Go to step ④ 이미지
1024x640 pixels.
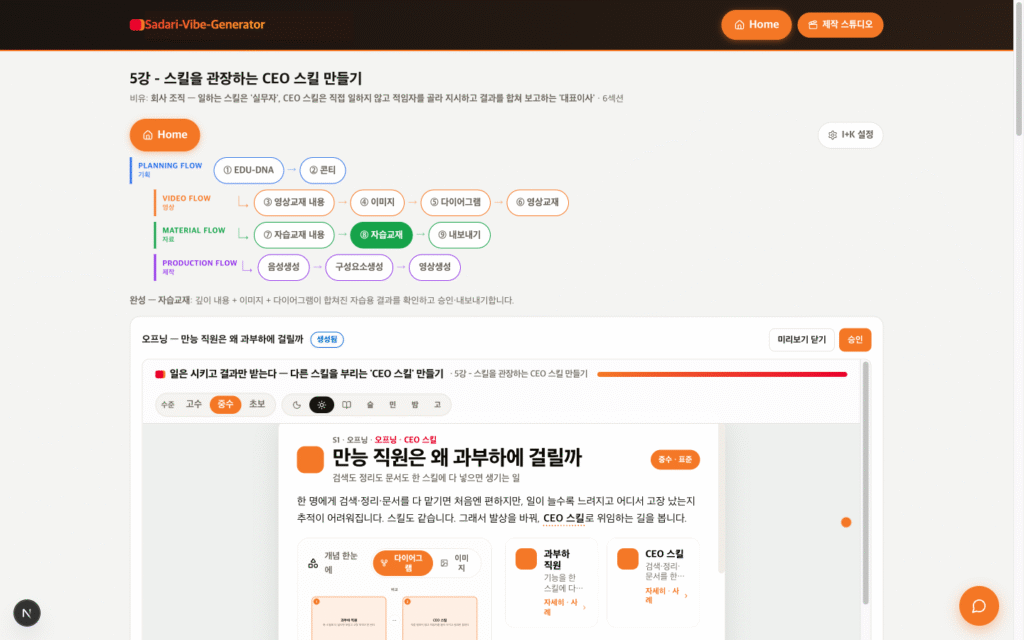point(377,202)
